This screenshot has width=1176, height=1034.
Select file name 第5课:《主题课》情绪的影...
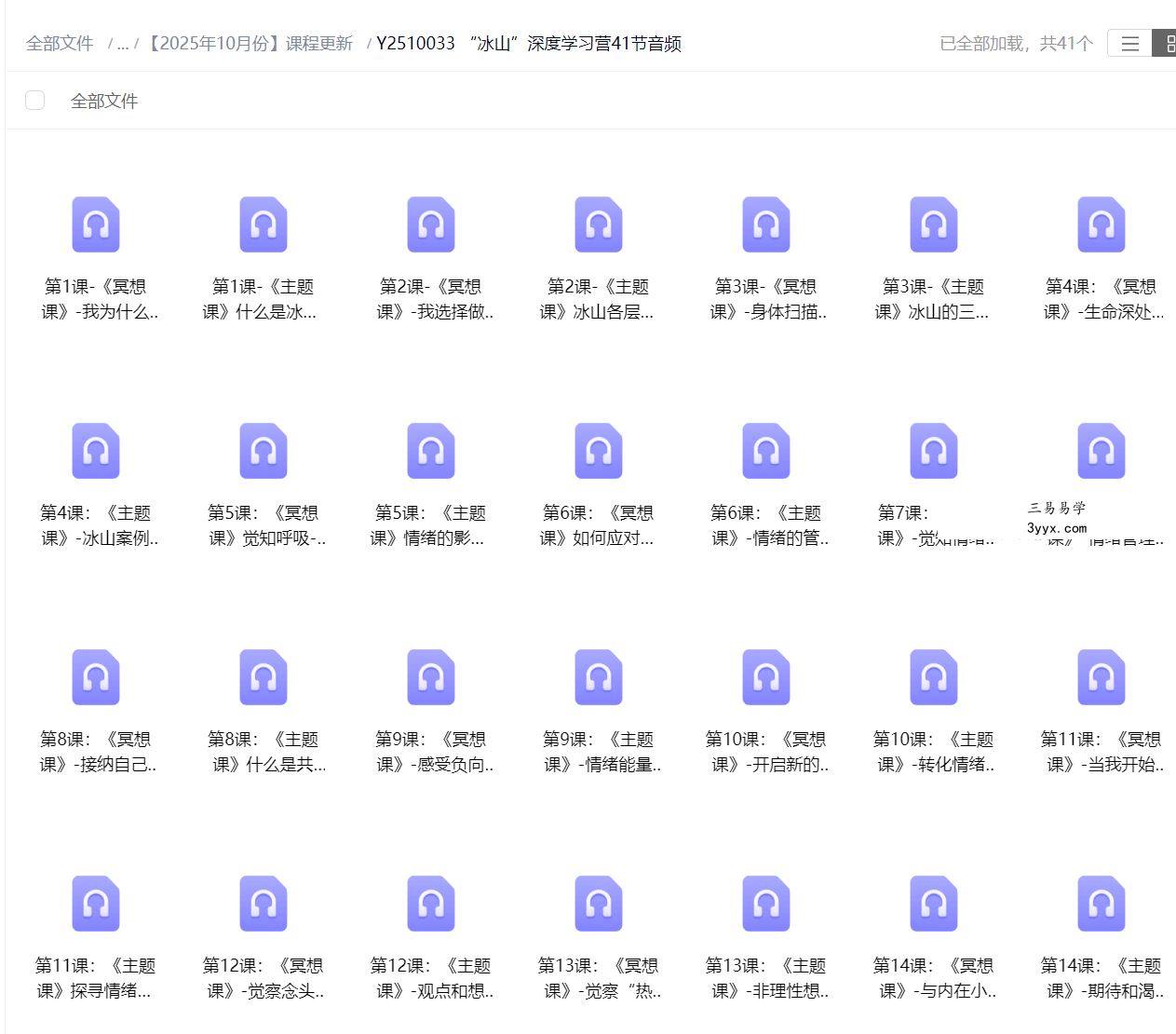429,525
